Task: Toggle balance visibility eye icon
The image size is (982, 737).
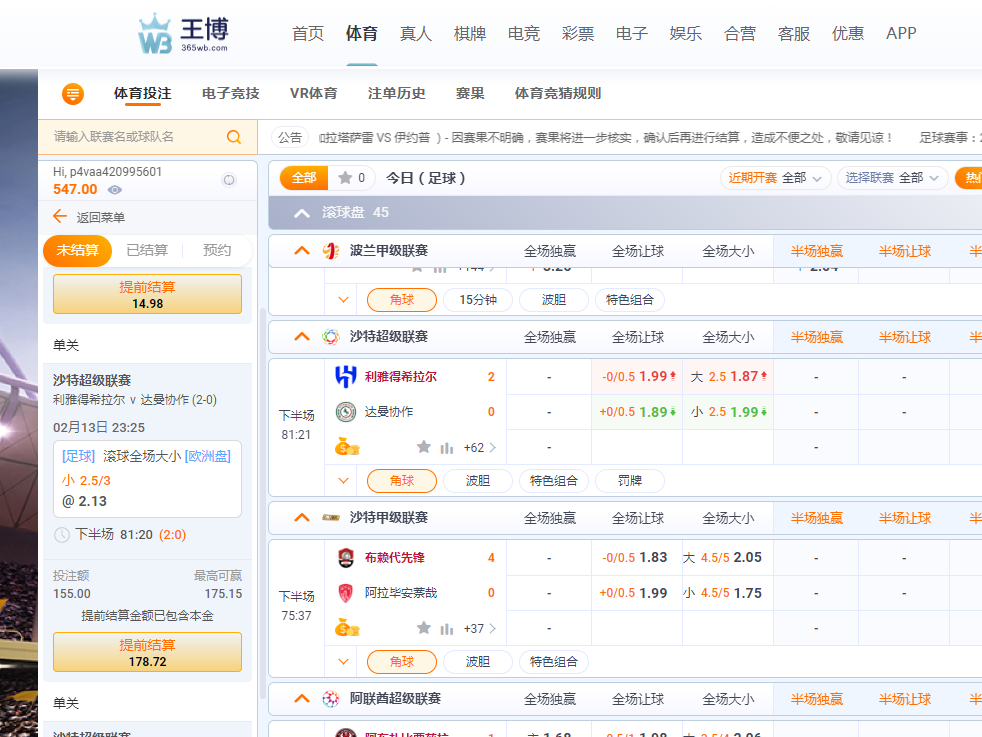Action: click(115, 190)
